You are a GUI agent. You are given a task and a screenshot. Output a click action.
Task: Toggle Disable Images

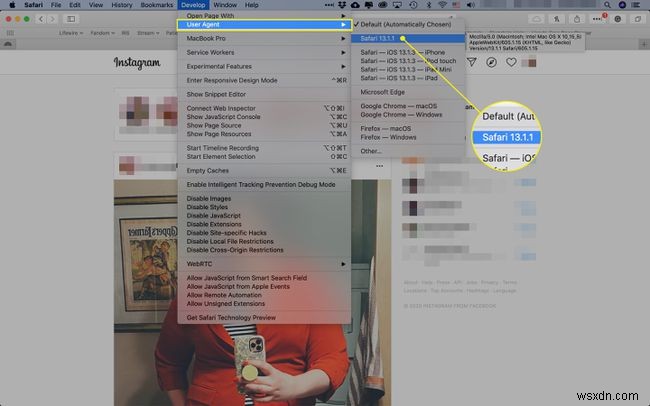pyautogui.click(x=264, y=199)
